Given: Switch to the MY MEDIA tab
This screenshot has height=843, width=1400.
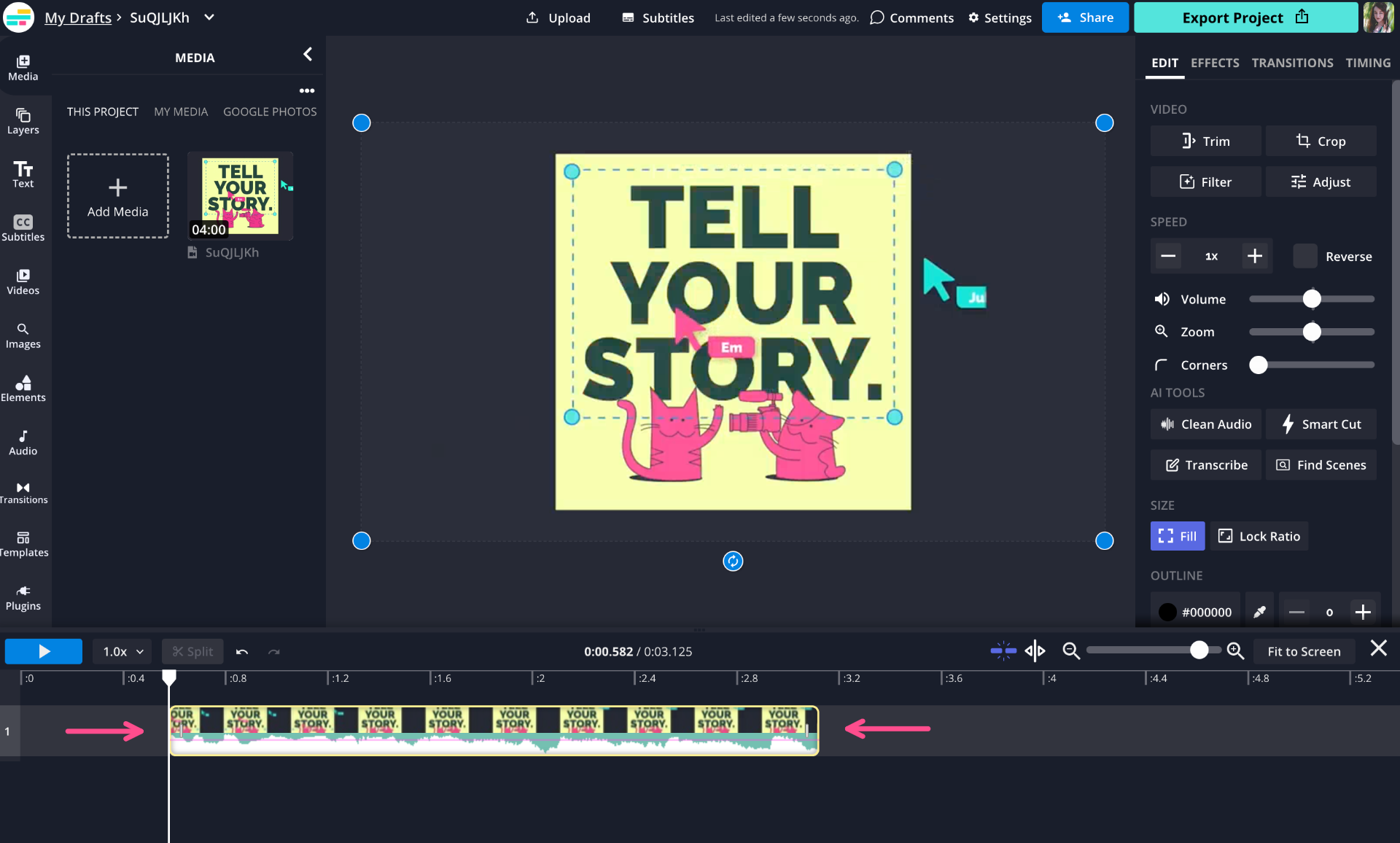Looking at the screenshot, I should pos(181,112).
